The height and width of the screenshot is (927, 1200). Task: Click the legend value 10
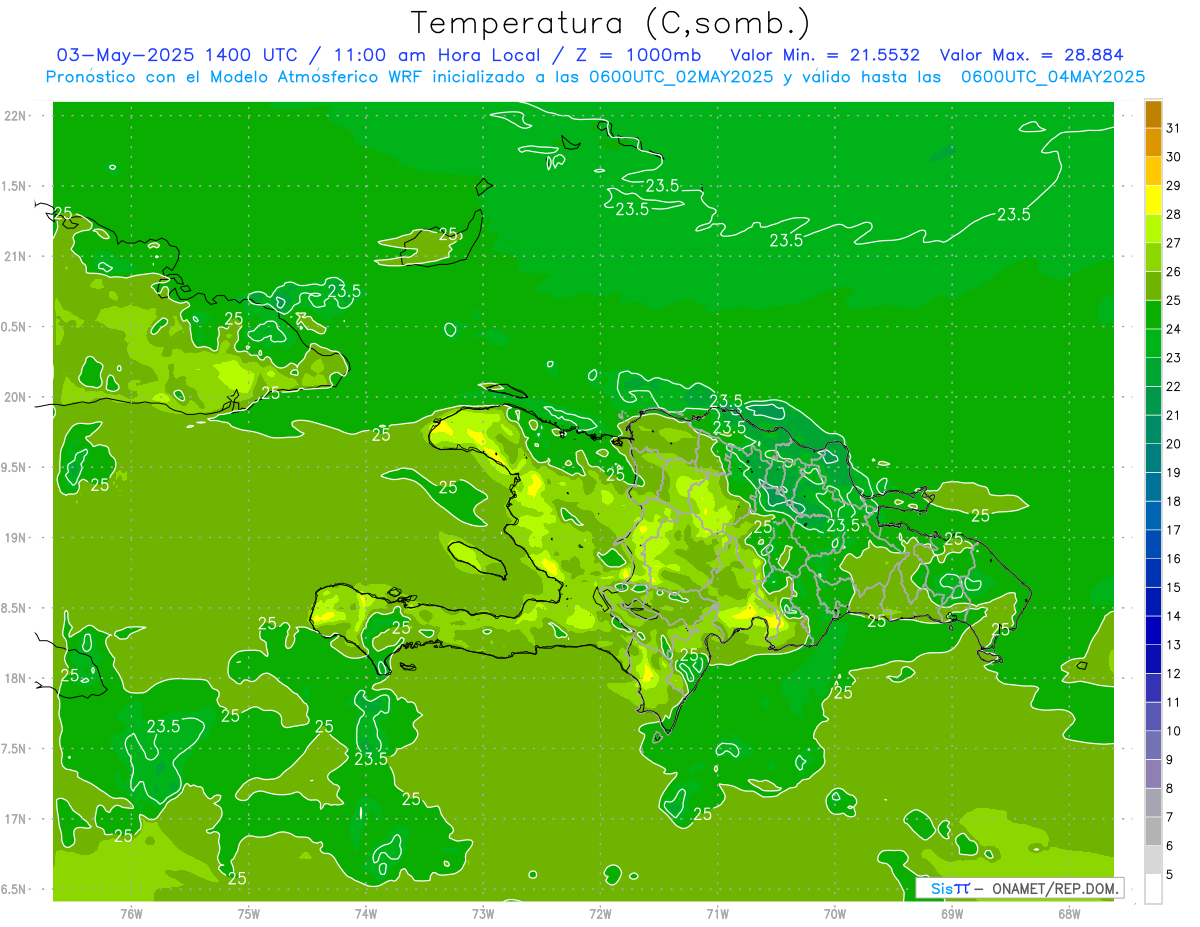pos(1174,731)
